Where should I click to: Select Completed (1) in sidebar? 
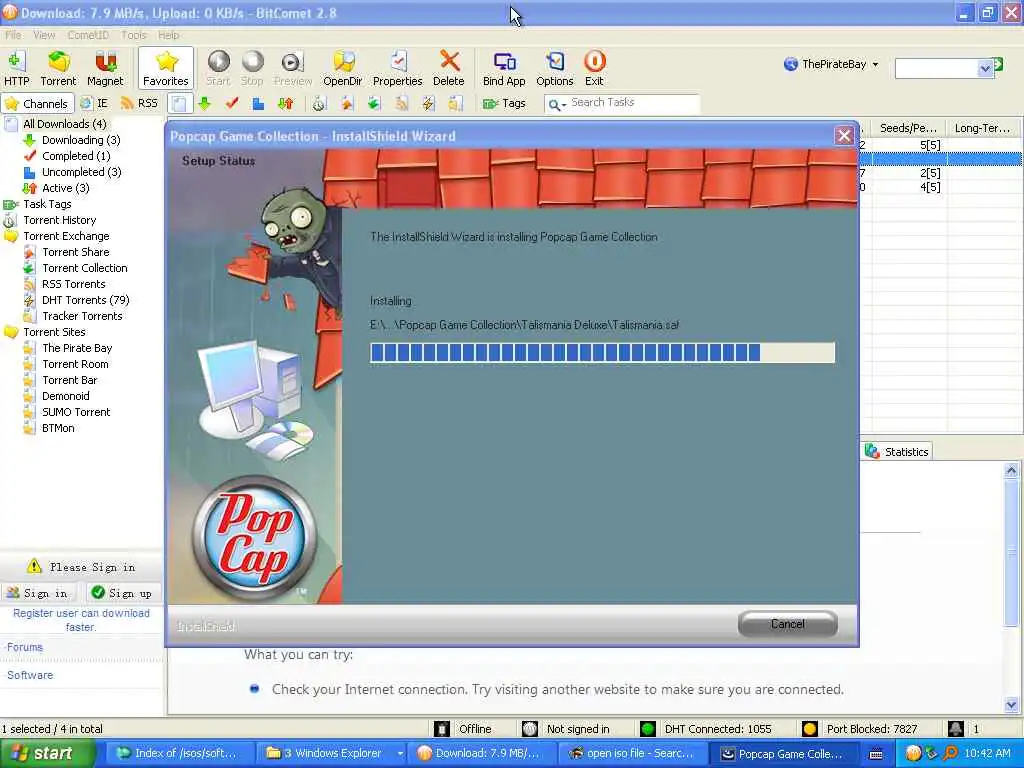tap(76, 155)
